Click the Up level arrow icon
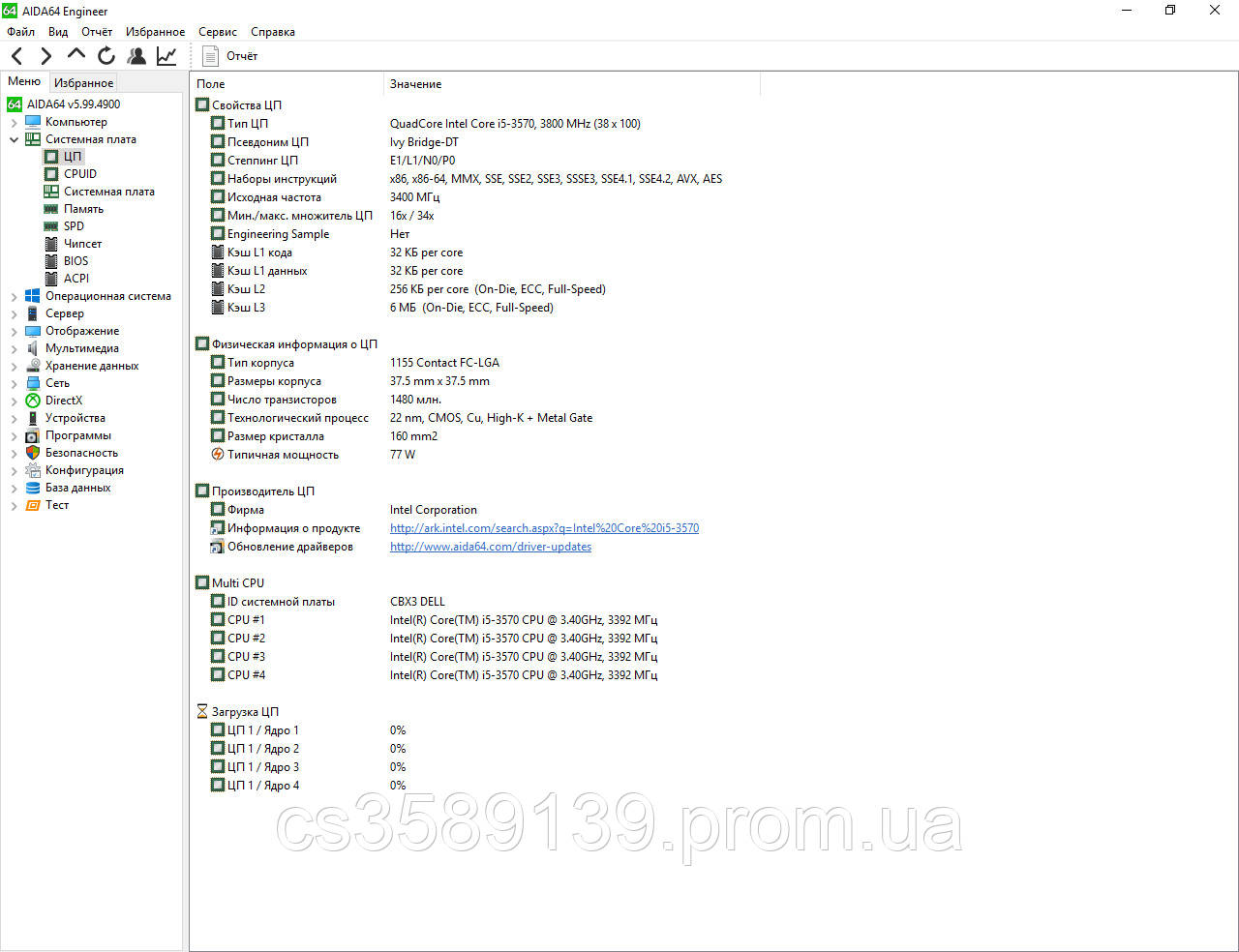 tap(76, 55)
